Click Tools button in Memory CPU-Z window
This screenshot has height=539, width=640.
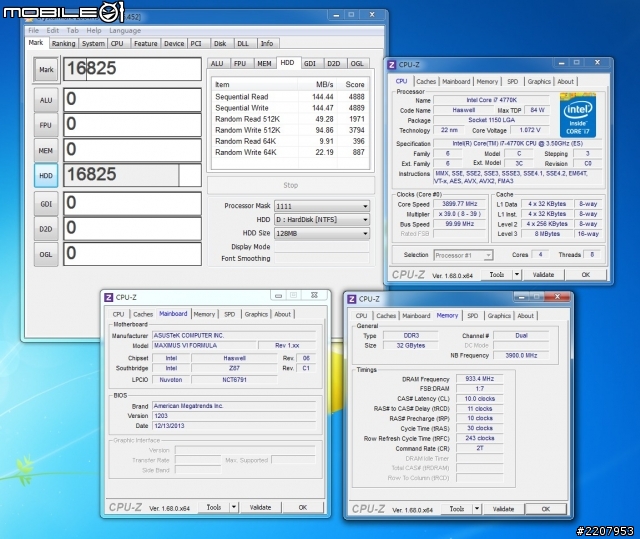(457, 509)
